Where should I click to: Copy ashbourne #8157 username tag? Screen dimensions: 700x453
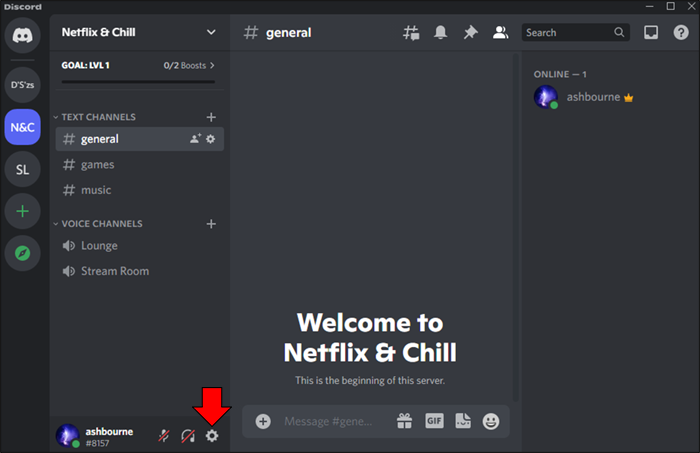tap(109, 437)
